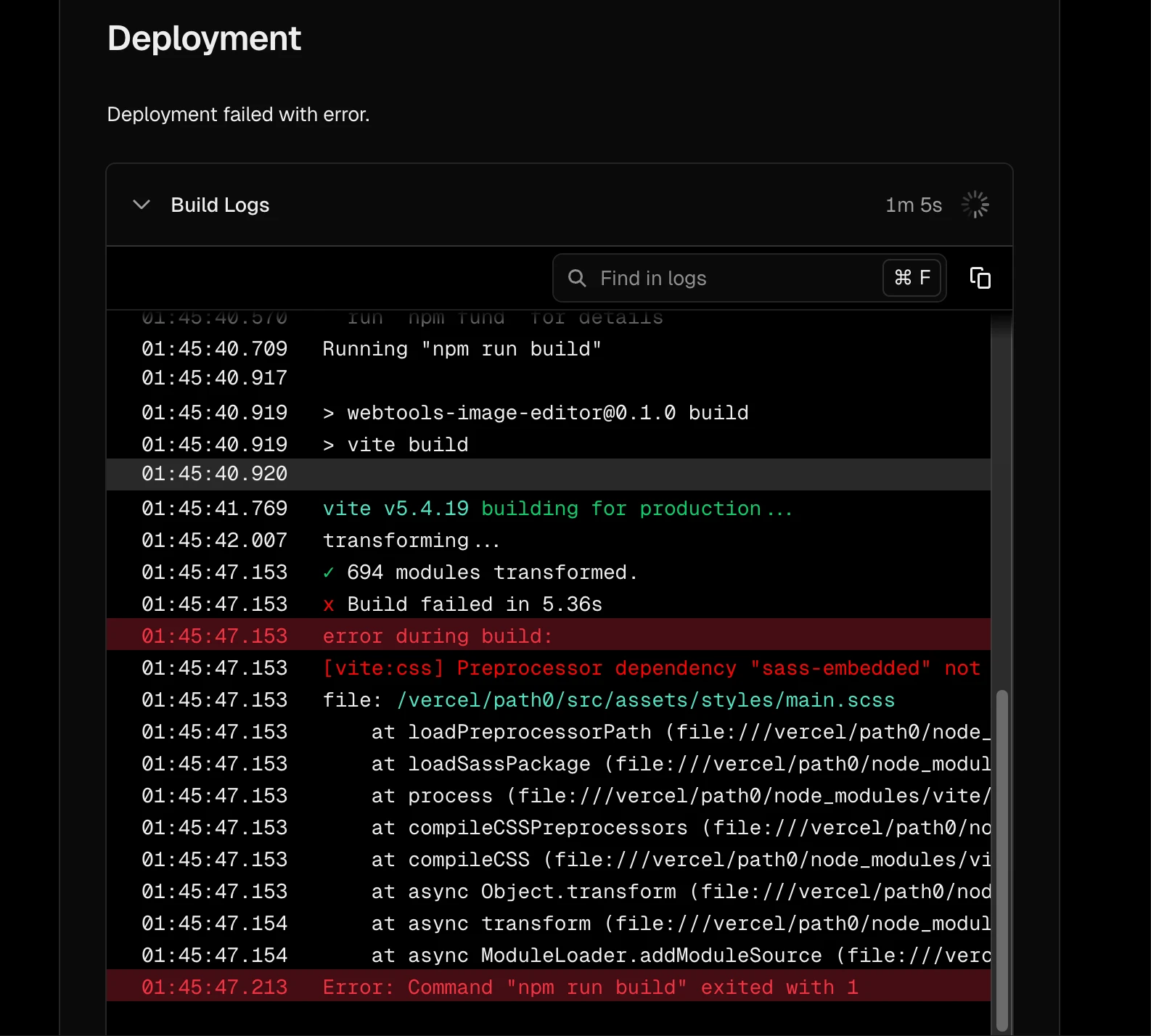Click the green checkmark on modules transformed line
Image resolution: width=1151 pixels, height=1036 pixels.
pos(329,572)
